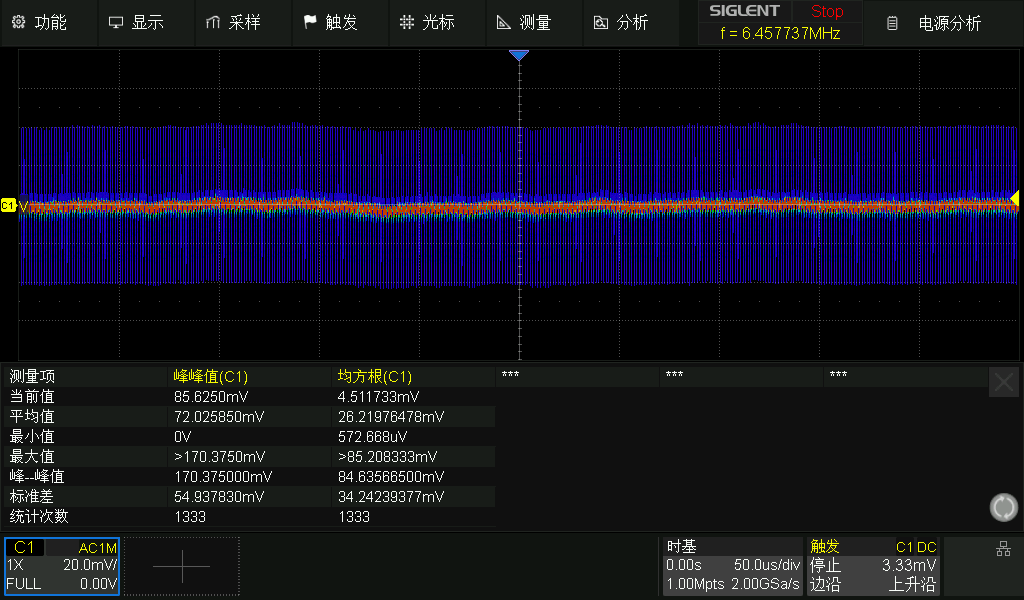Viewport: 1024px width, 600px height.
Task: Reset statistics with the circular refresh icon
Action: [x=1003, y=507]
